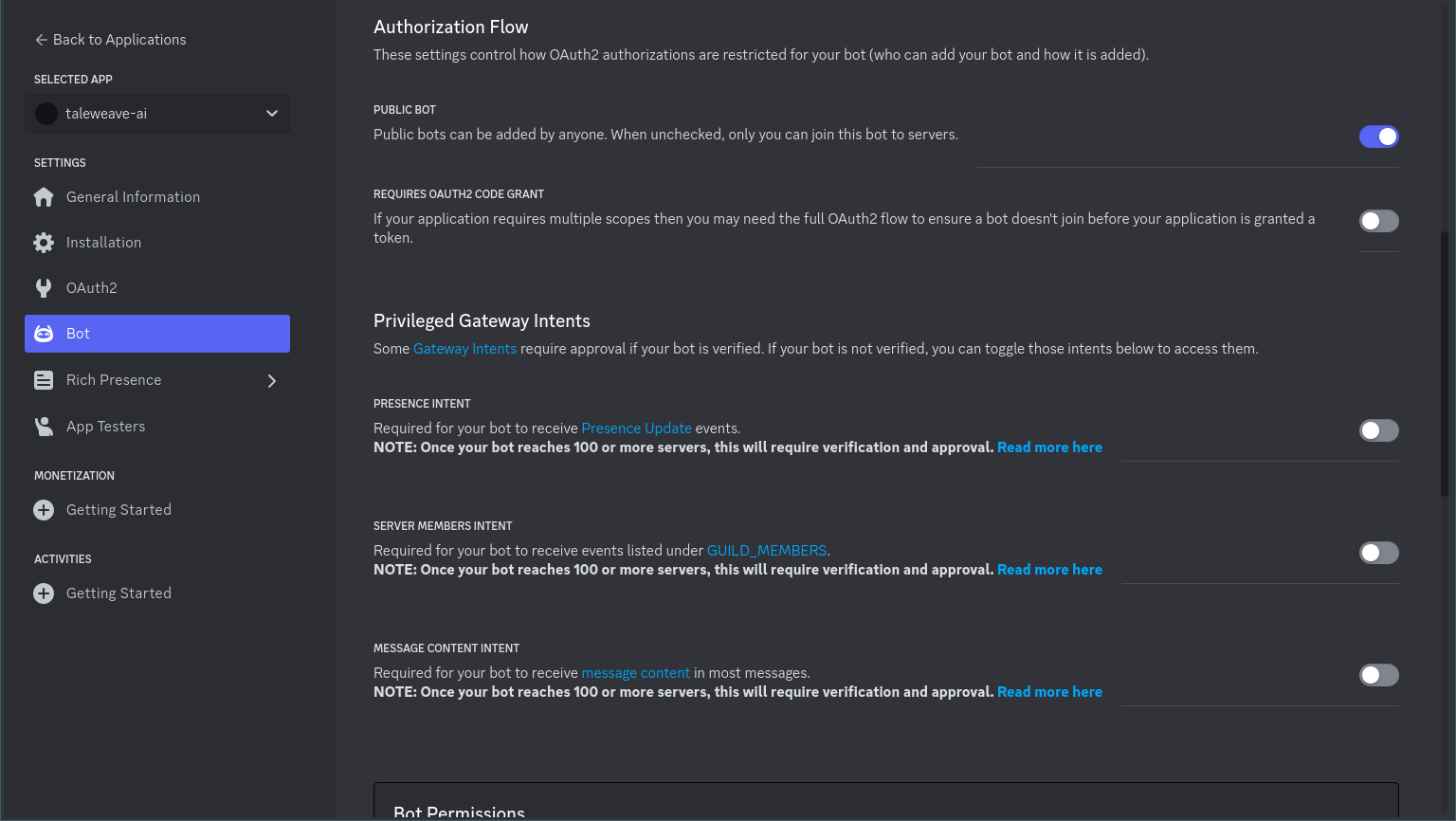Switch on the Message Content Intent toggle
Viewport: 1456px width, 821px height.
click(1378, 675)
